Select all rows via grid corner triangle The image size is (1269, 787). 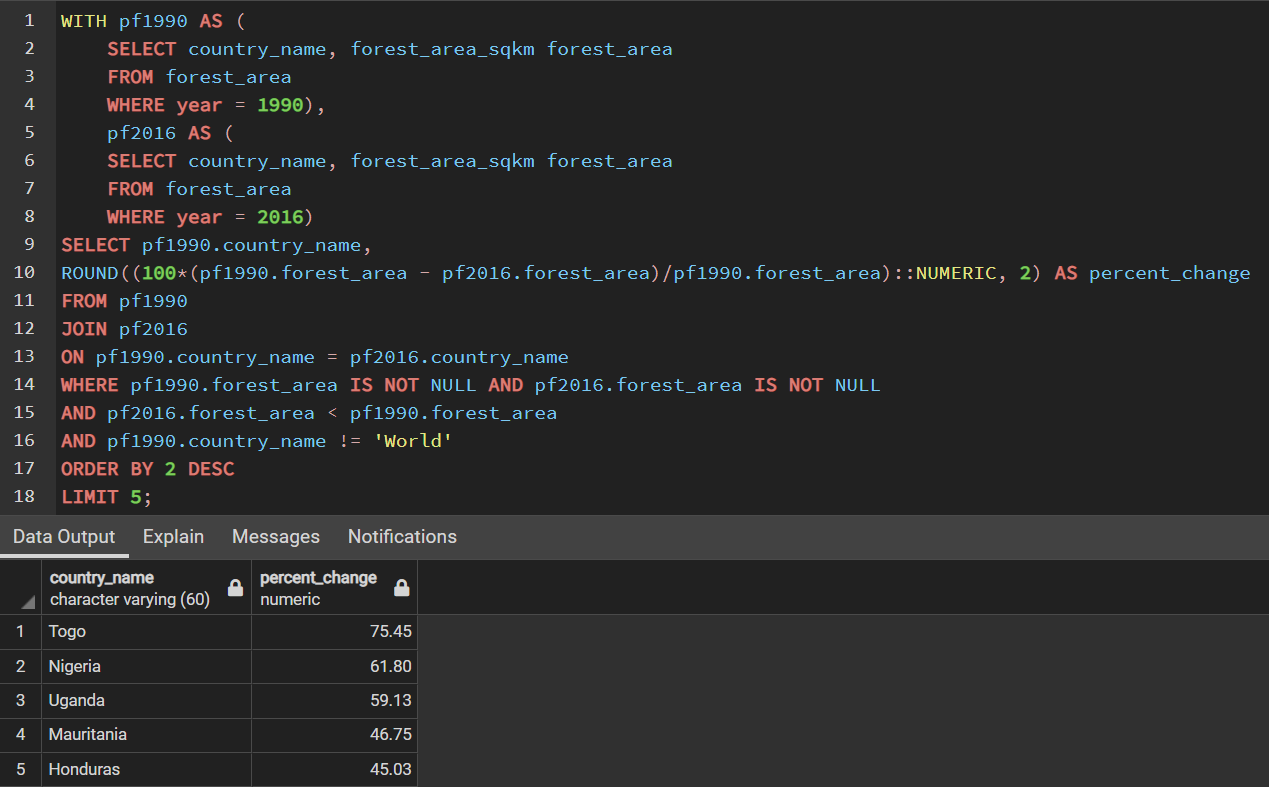[x=27, y=602]
